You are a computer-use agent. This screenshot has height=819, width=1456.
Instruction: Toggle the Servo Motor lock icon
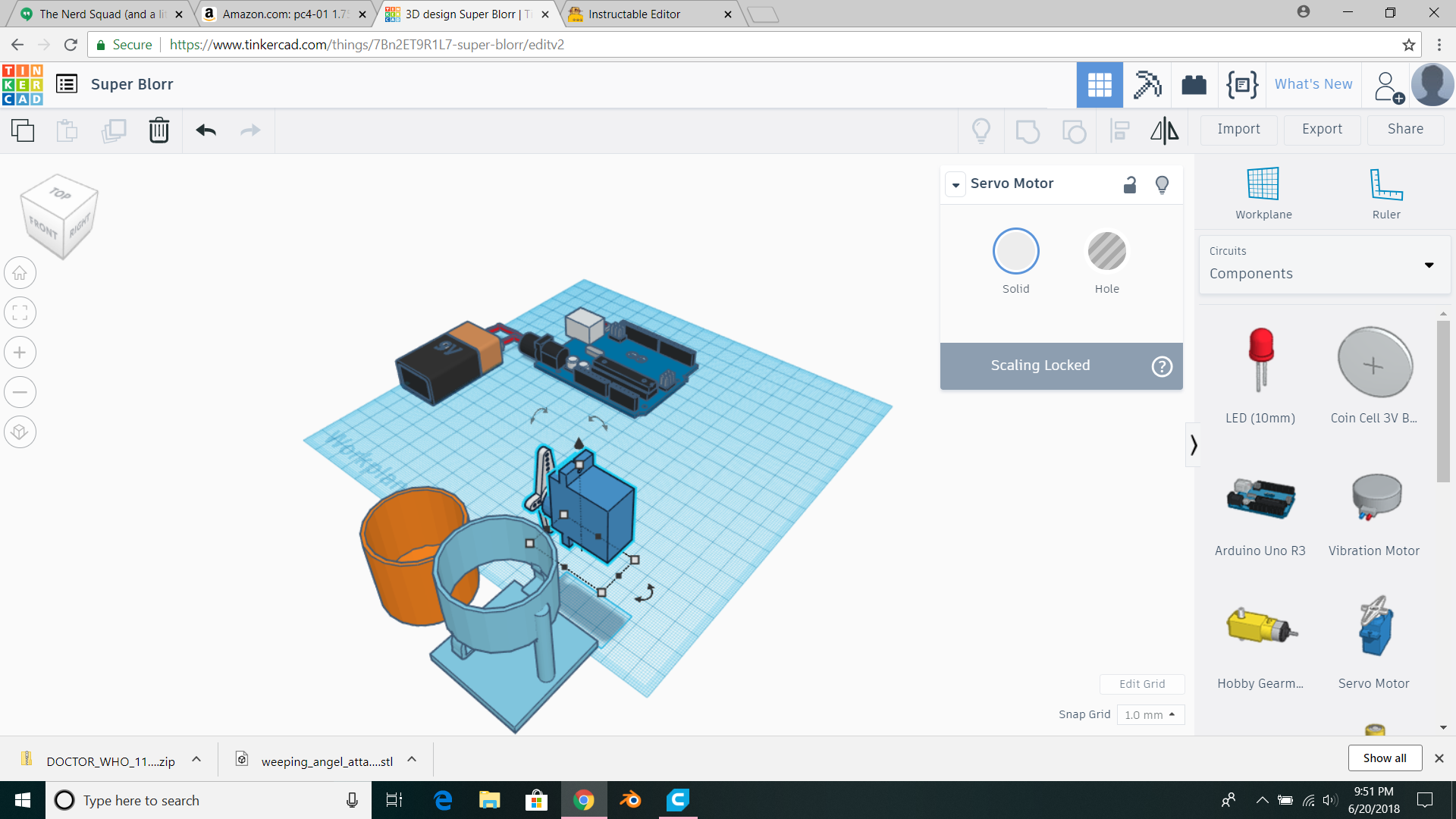point(1130,184)
